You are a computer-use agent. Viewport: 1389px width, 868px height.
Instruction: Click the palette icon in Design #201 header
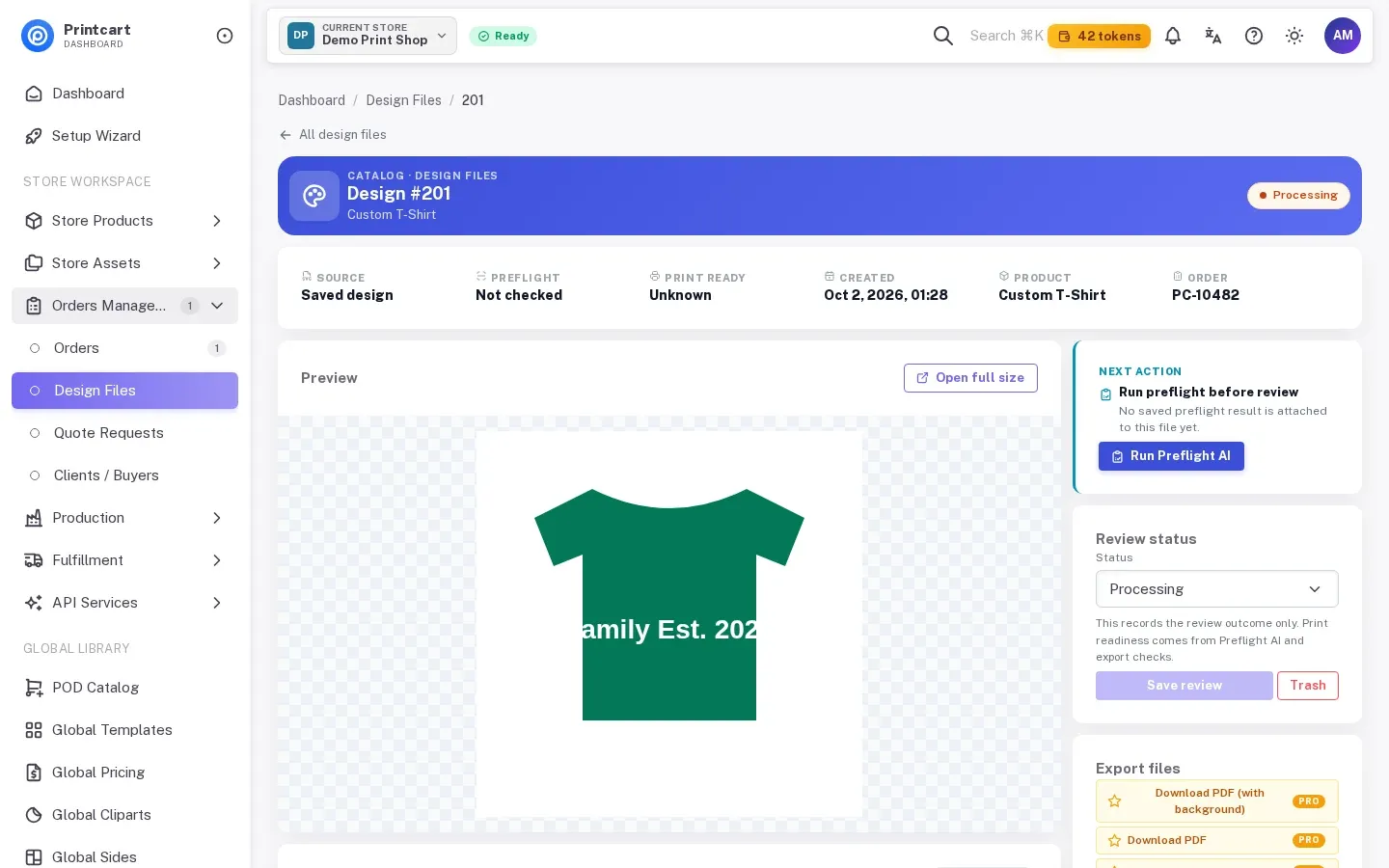[314, 196]
